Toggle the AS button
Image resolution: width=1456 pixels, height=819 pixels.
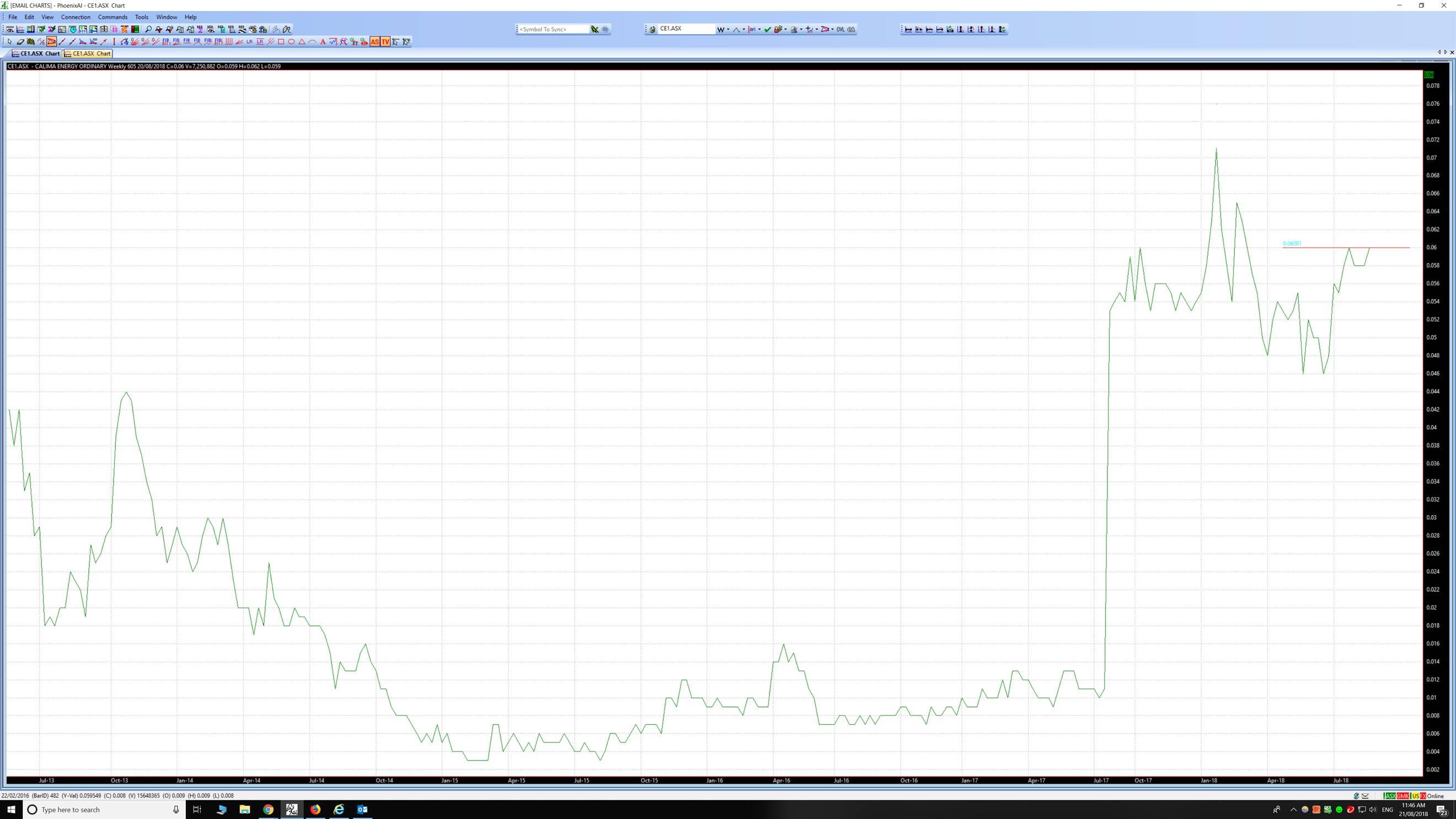point(374,41)
